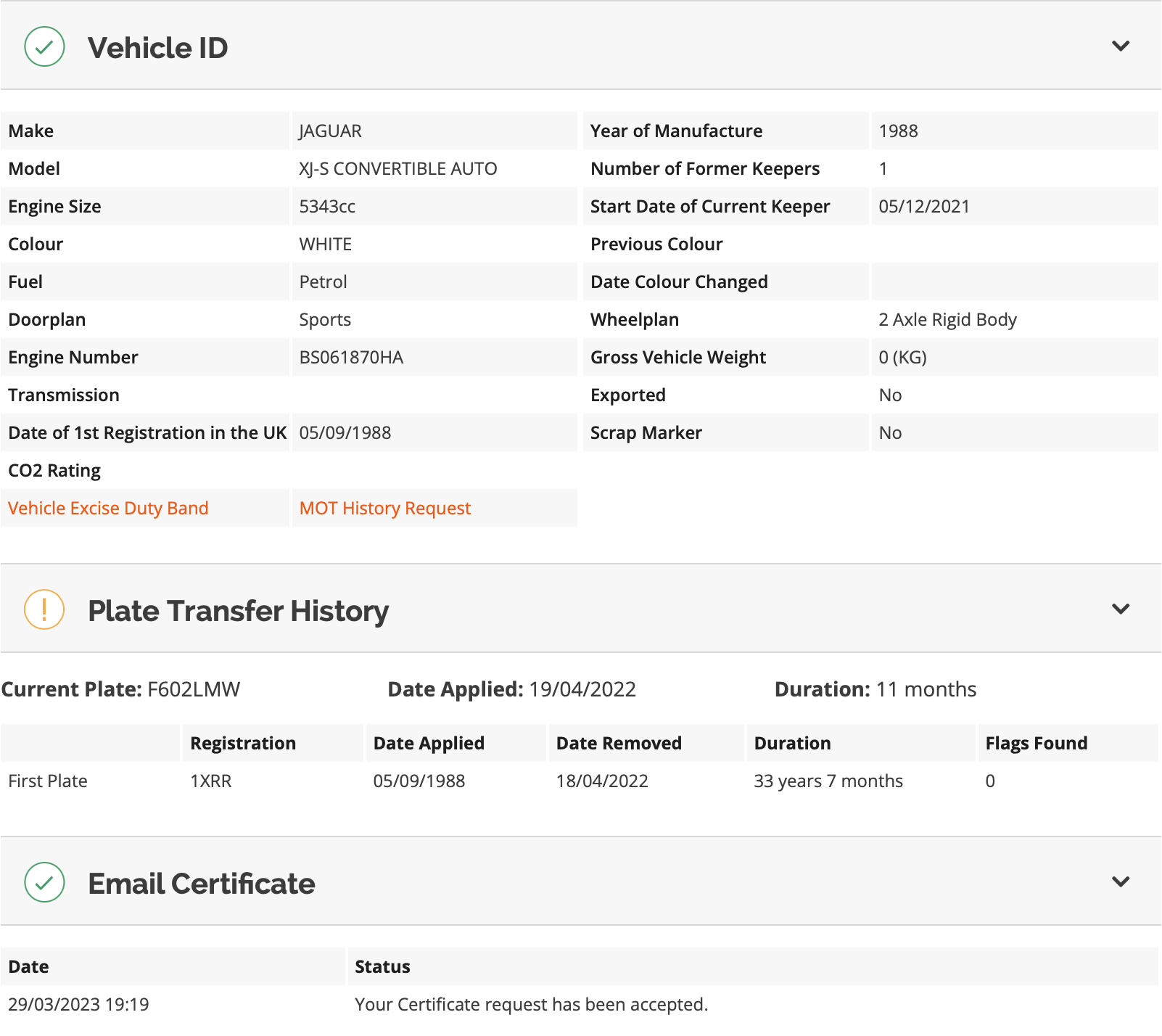
Task: Open the MOT History Request link
Action: [x=385, y=508]
